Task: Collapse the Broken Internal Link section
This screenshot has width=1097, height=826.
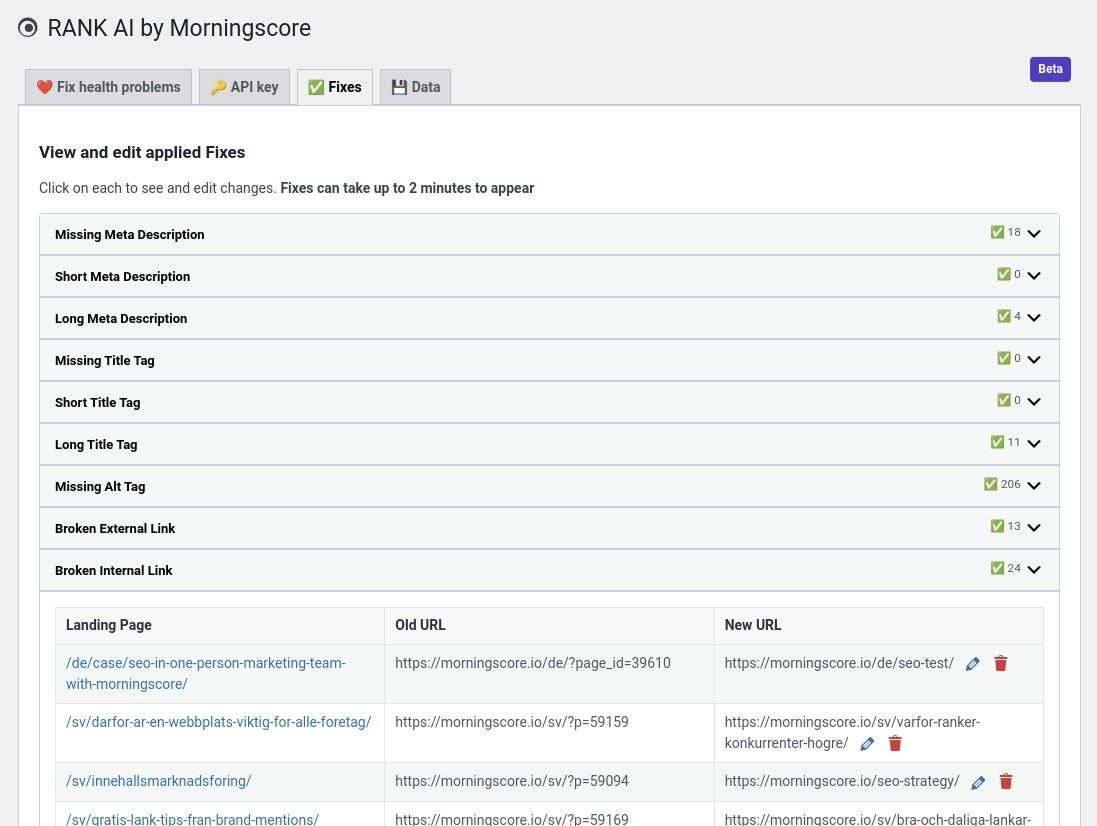Action: (1034, 570)
